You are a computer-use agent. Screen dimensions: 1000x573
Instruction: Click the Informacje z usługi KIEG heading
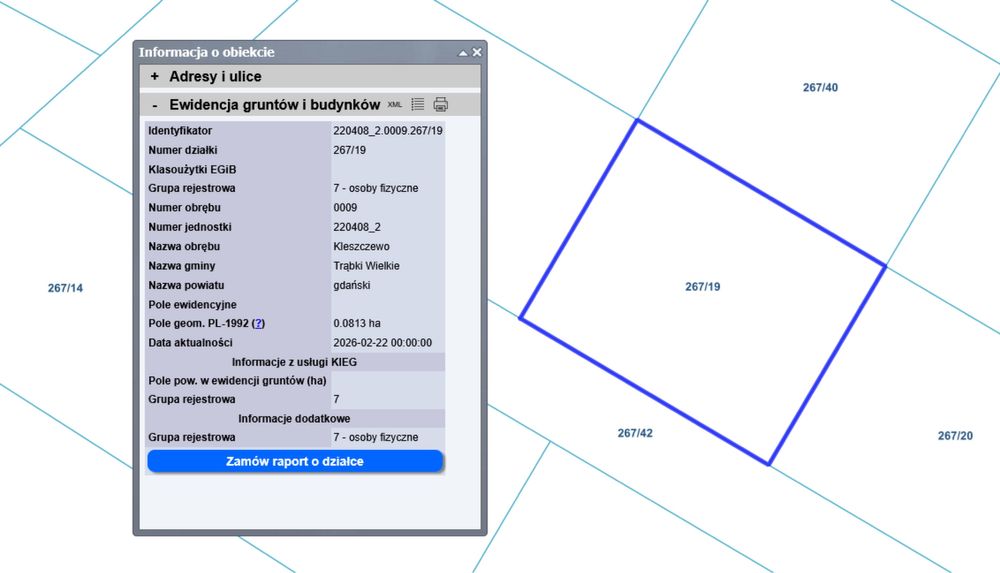[294, 362]
